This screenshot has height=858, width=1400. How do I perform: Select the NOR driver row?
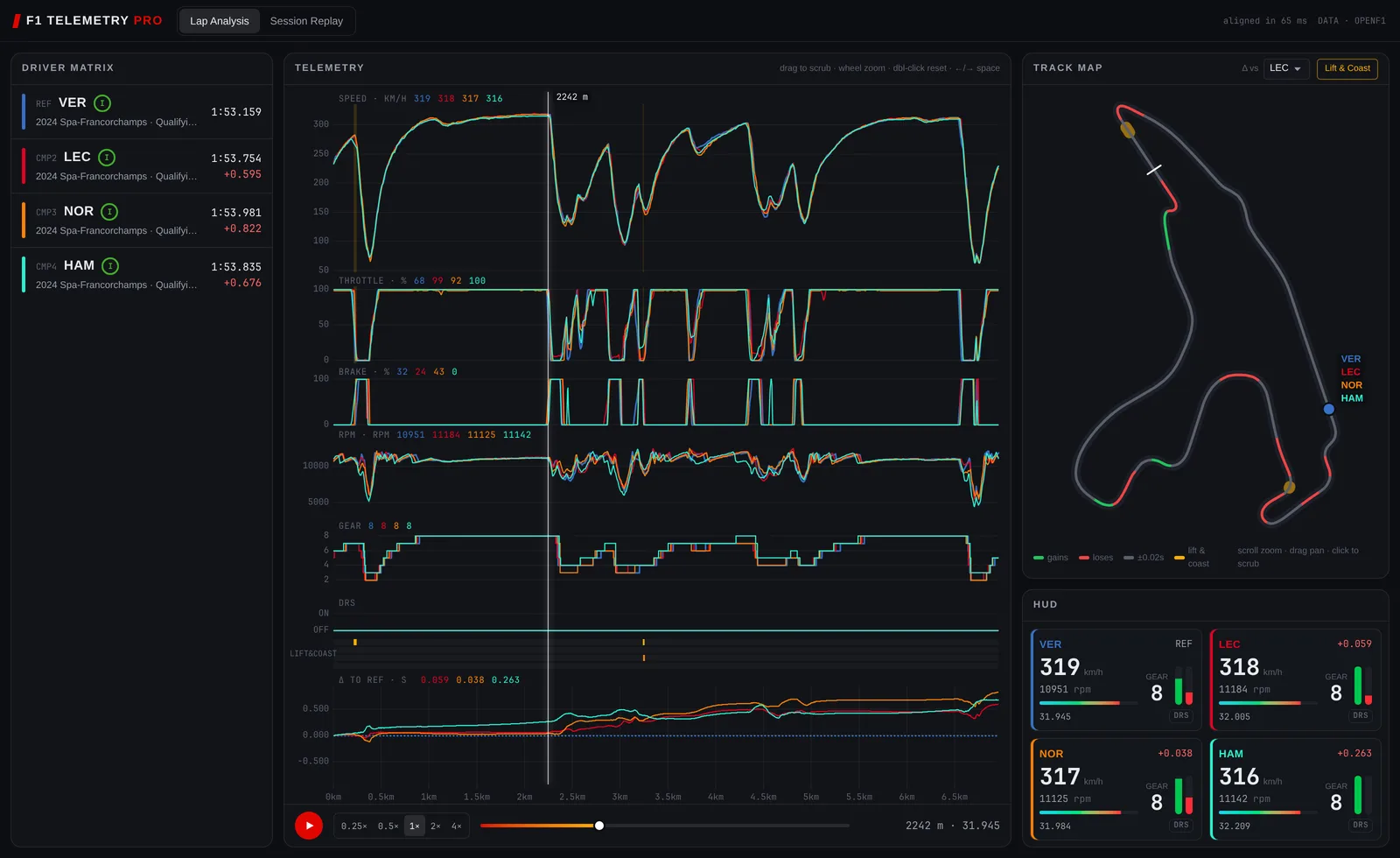tap(142, 221)
